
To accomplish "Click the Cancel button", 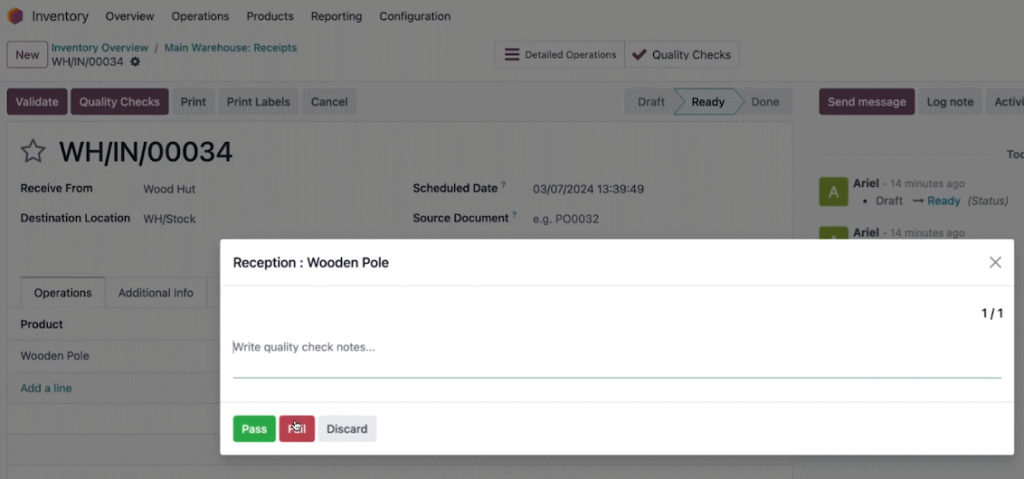I will (329, 102).
